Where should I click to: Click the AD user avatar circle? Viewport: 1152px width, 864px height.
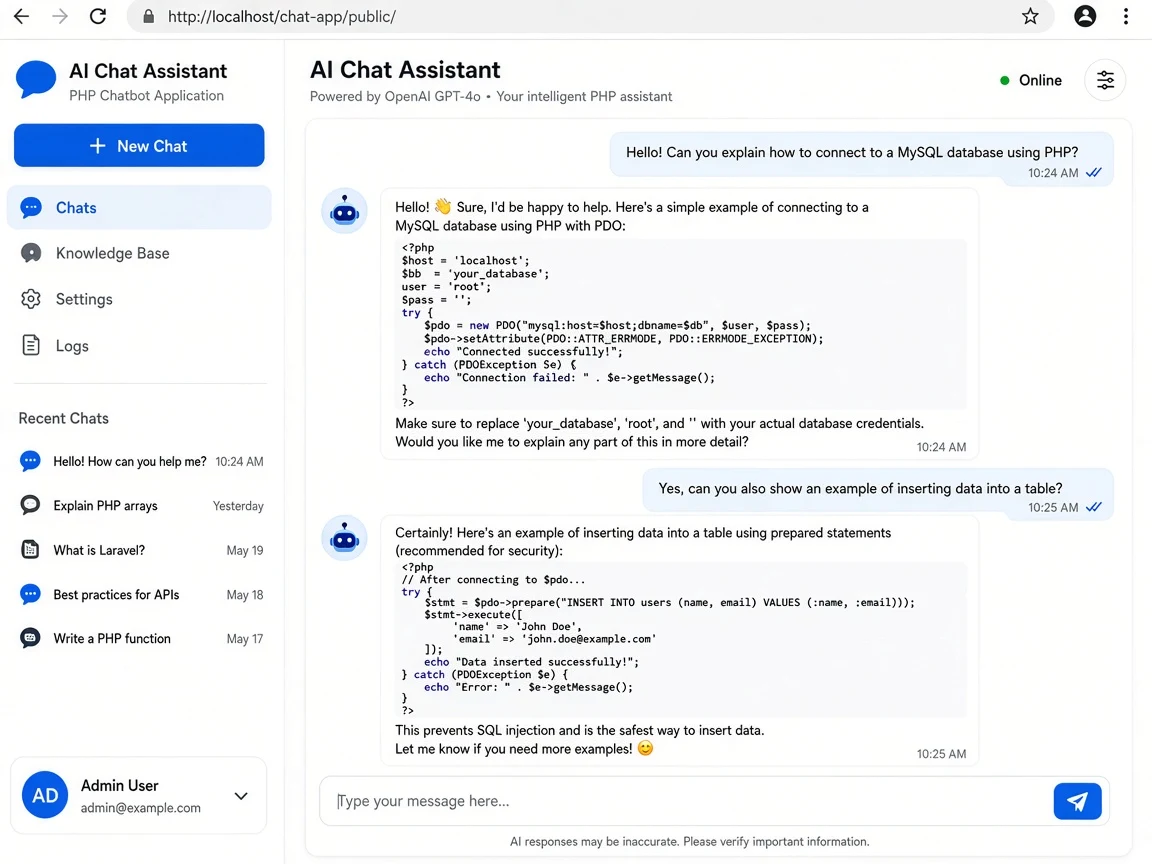[x=45, y=795]
